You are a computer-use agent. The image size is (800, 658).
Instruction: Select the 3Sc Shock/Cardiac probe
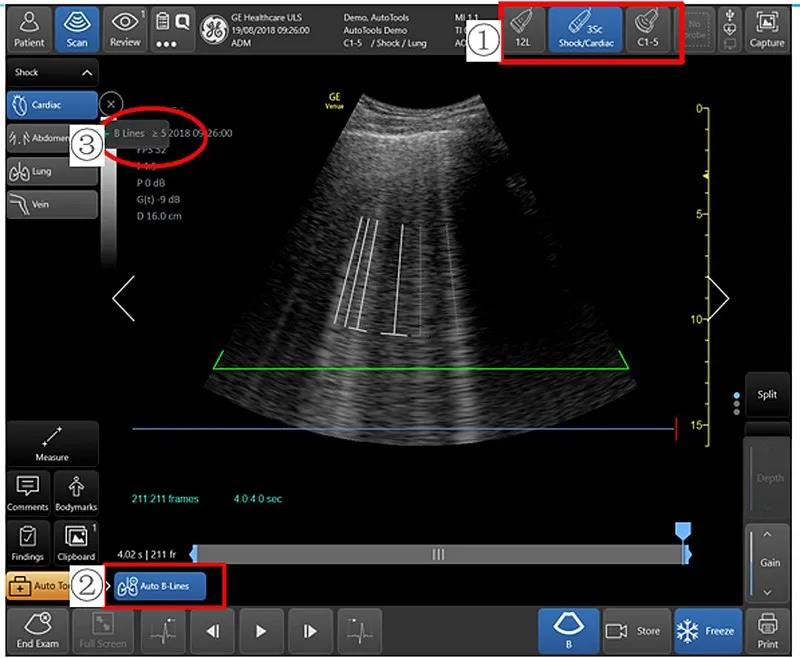(x=585, y=30)
